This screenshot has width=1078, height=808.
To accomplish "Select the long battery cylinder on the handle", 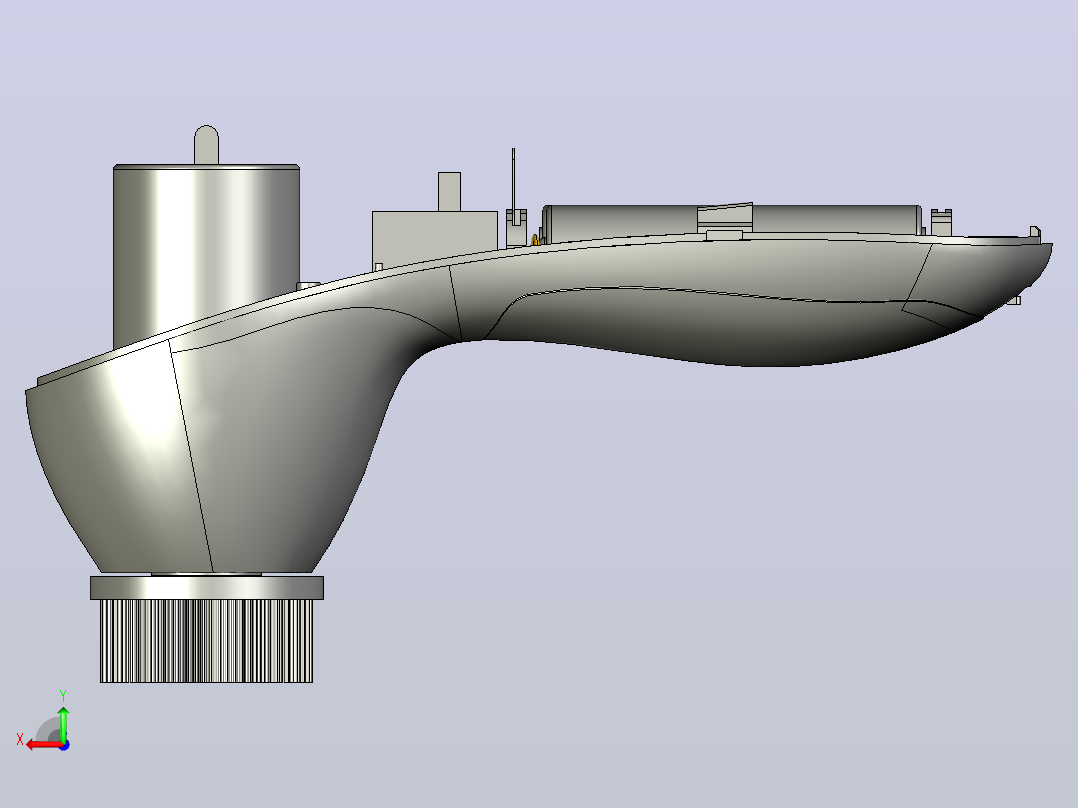I will (732, 223).
